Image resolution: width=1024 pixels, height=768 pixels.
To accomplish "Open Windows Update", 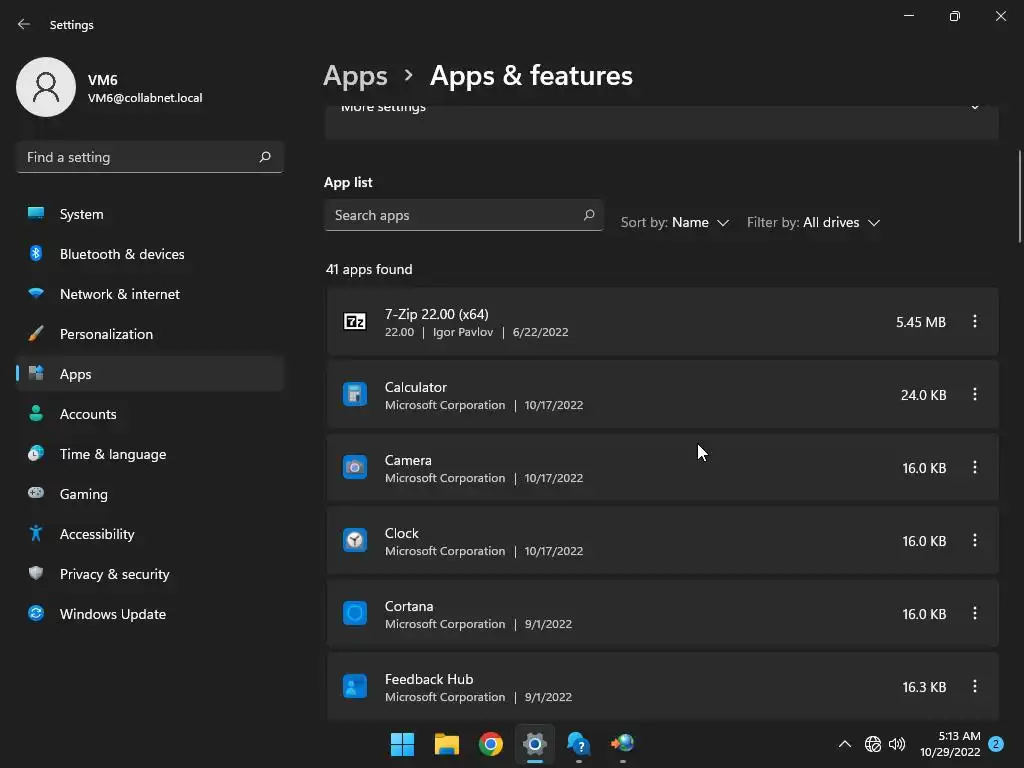I will 150,614.
